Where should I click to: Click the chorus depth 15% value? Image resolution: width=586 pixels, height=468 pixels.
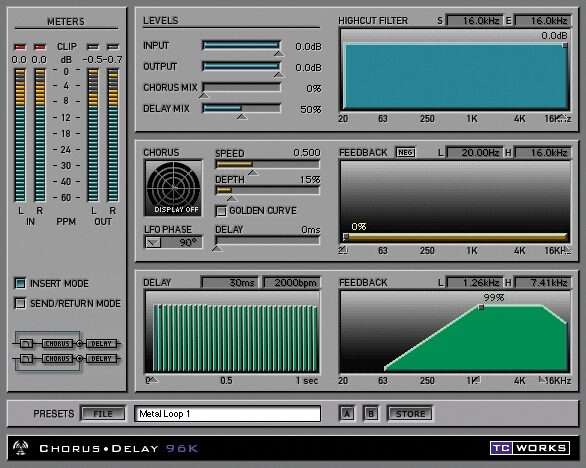(310, 179)
